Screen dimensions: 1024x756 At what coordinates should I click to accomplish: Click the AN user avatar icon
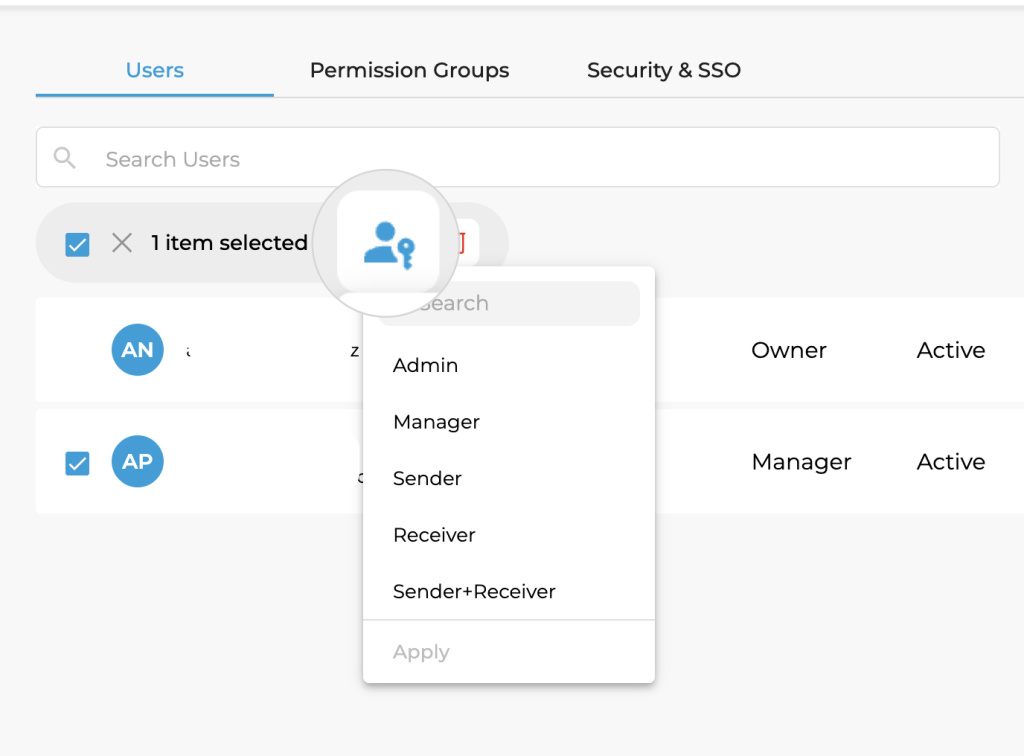tap(137, 350)
